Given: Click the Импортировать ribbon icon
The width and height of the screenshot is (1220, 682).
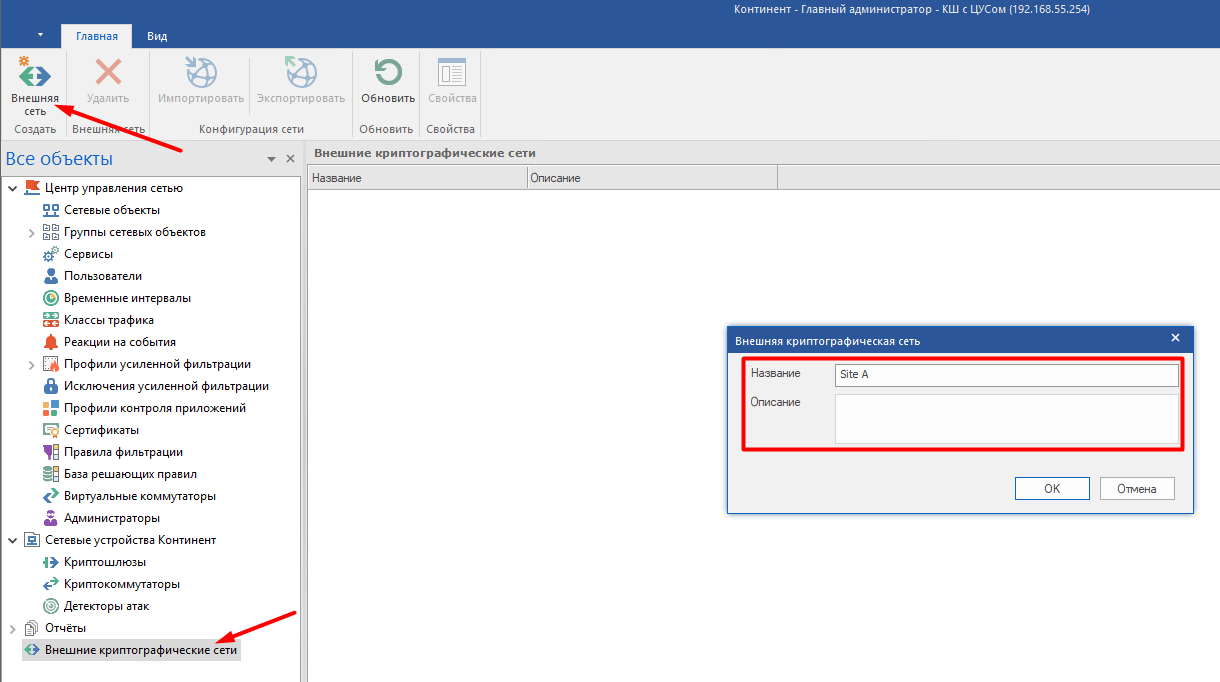Looking at the screenshot, I should coord(201,74).
